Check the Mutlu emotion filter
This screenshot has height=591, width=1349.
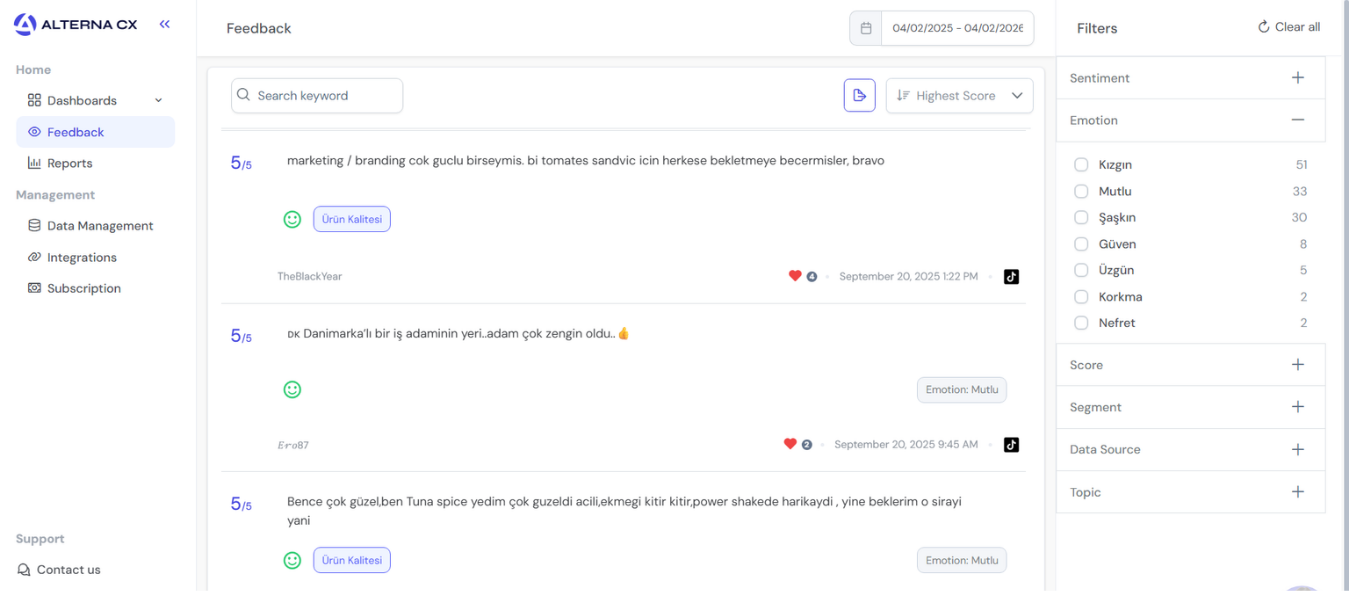coord(1081,191)
